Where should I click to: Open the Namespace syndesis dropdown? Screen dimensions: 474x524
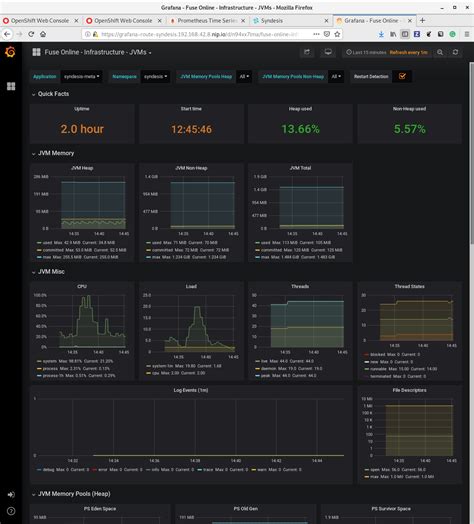155,77
